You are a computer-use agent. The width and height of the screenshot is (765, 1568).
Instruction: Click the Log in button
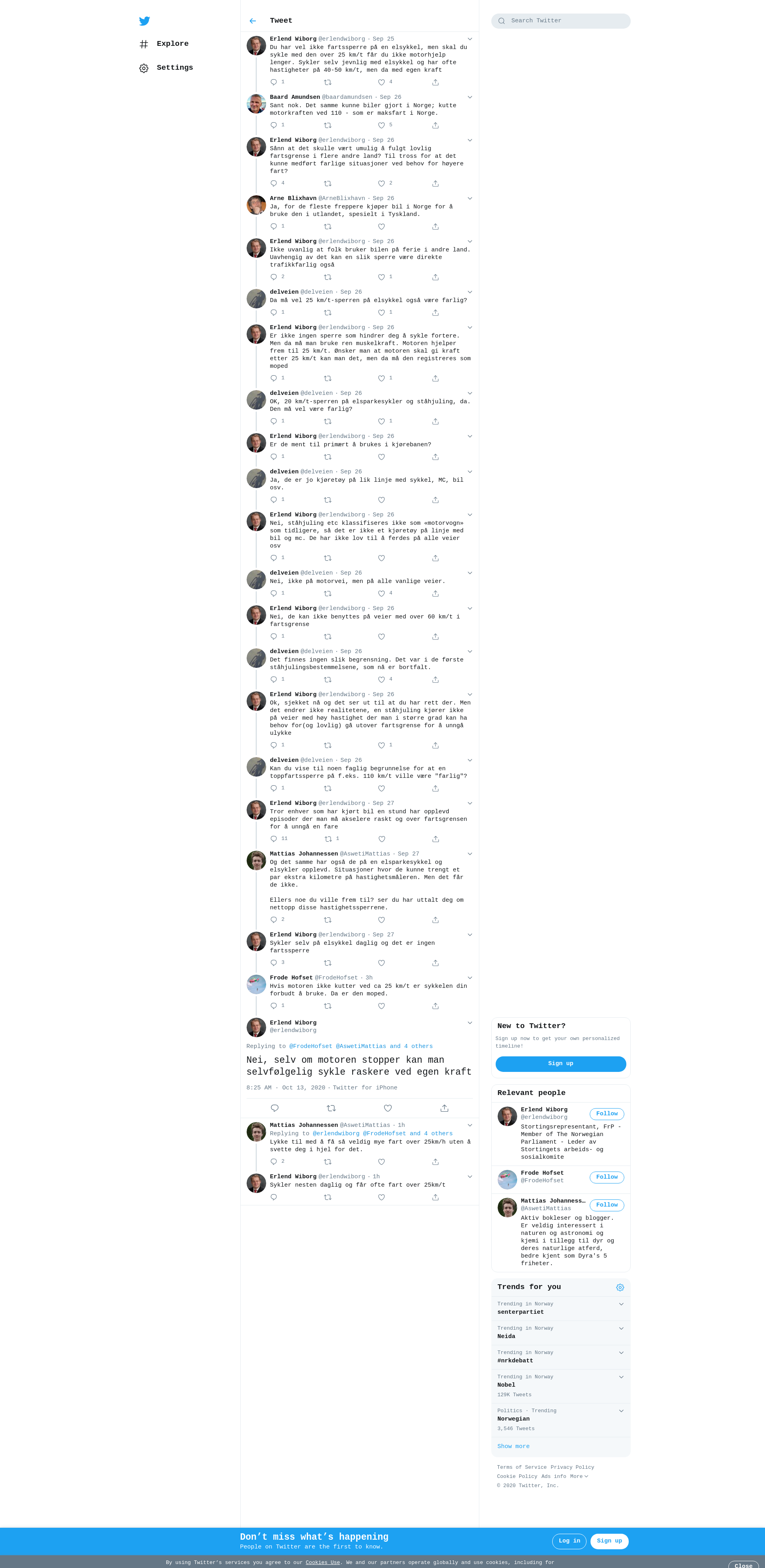(569, 1541)
